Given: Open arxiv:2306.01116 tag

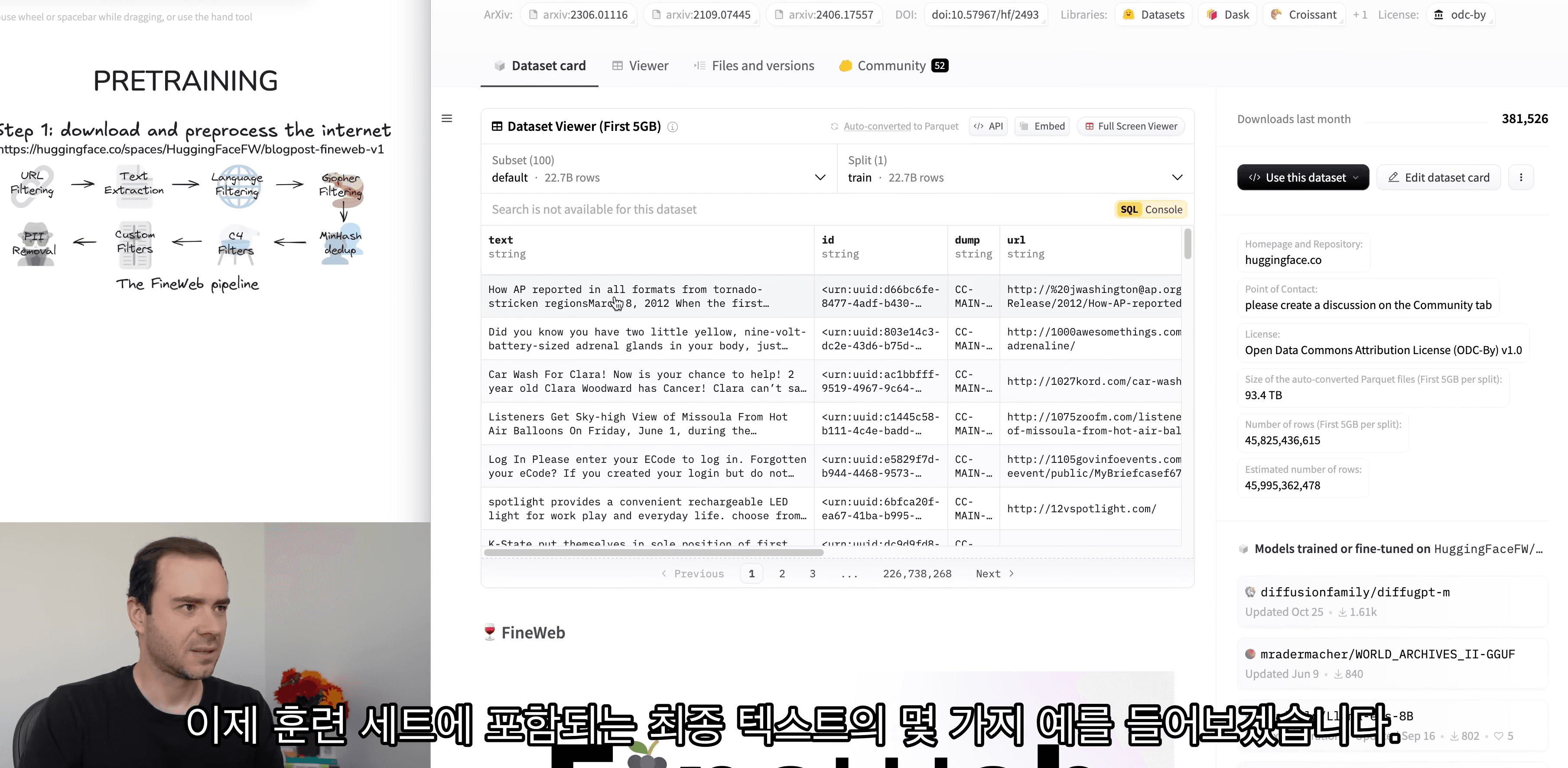Looking at the screenshot, I should click(x=578, y=15).
